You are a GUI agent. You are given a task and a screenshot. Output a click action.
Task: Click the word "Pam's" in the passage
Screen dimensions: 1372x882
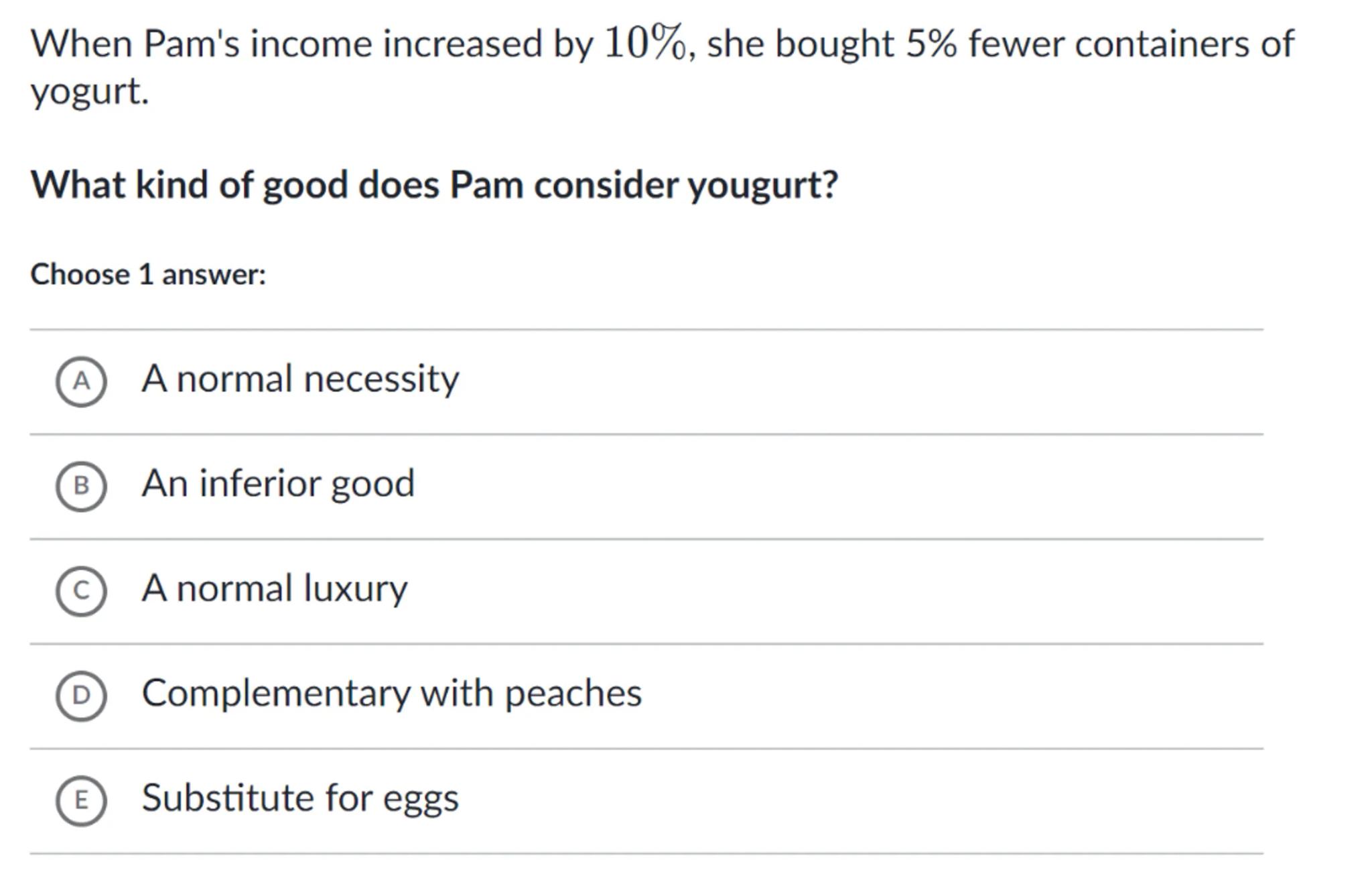pos(192,44)
